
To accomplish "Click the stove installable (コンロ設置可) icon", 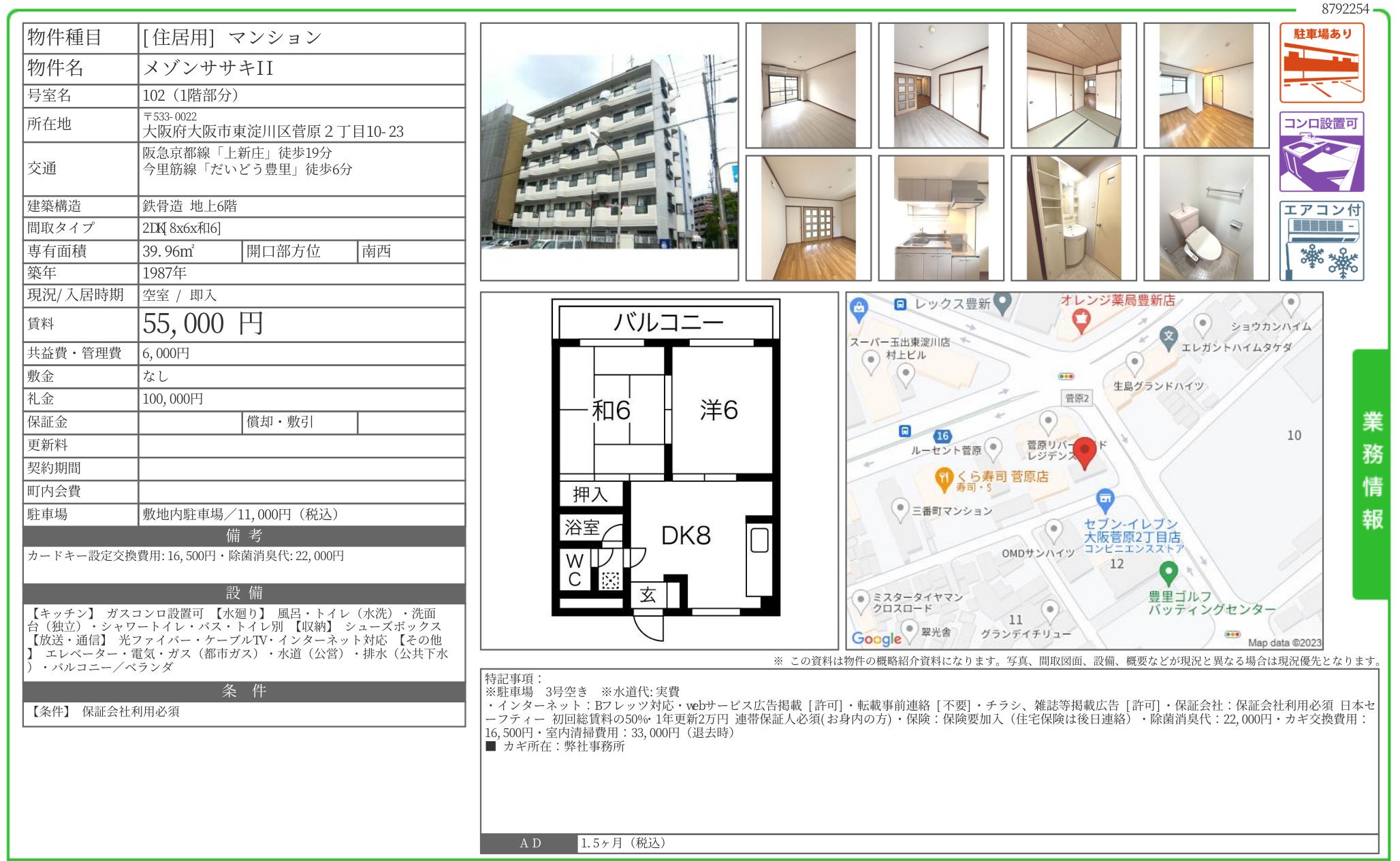I will pos(1321,152).
